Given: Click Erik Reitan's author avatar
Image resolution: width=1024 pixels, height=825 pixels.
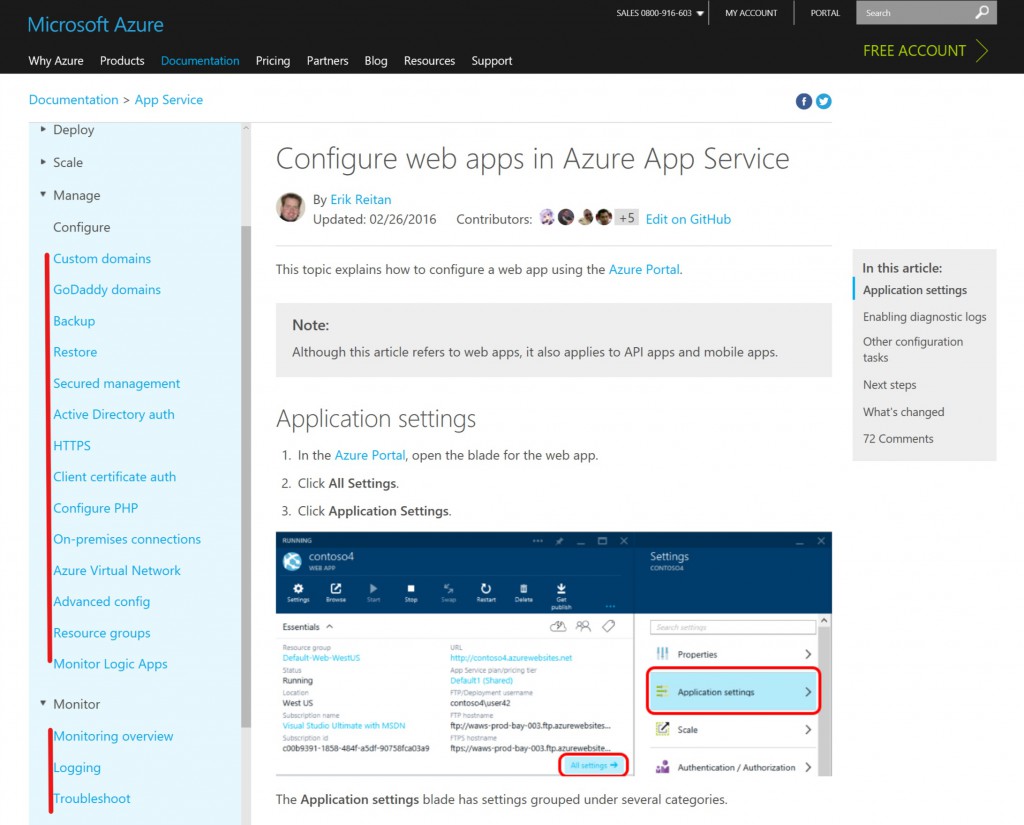Looking at the screenshot, I should [291, 208].
